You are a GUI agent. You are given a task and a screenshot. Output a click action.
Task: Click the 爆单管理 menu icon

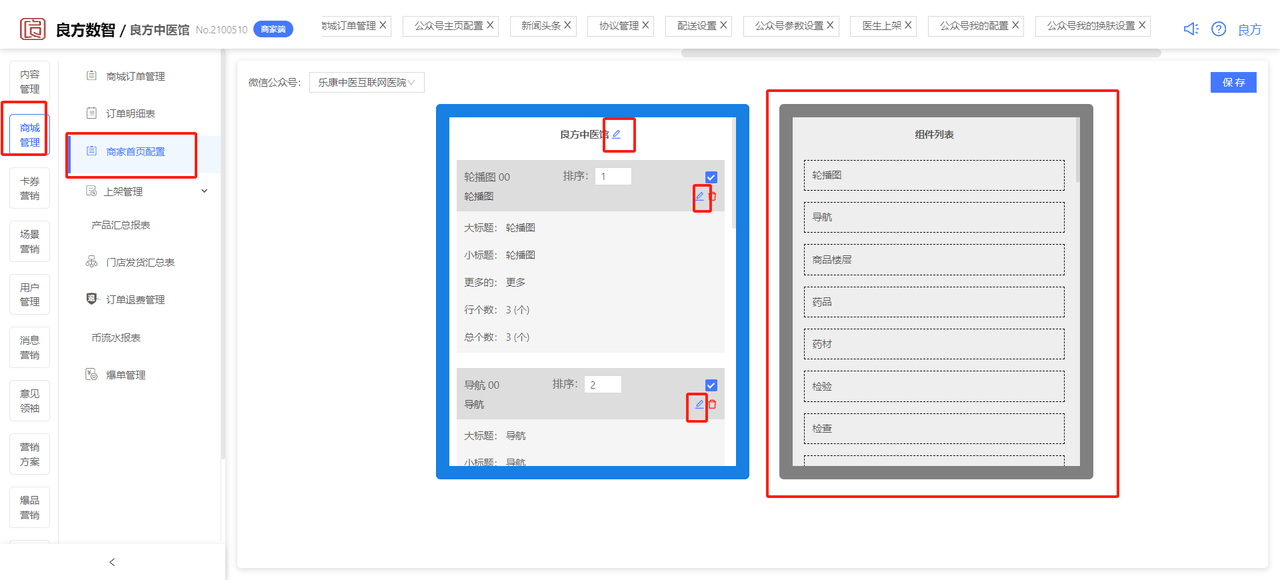92,375
